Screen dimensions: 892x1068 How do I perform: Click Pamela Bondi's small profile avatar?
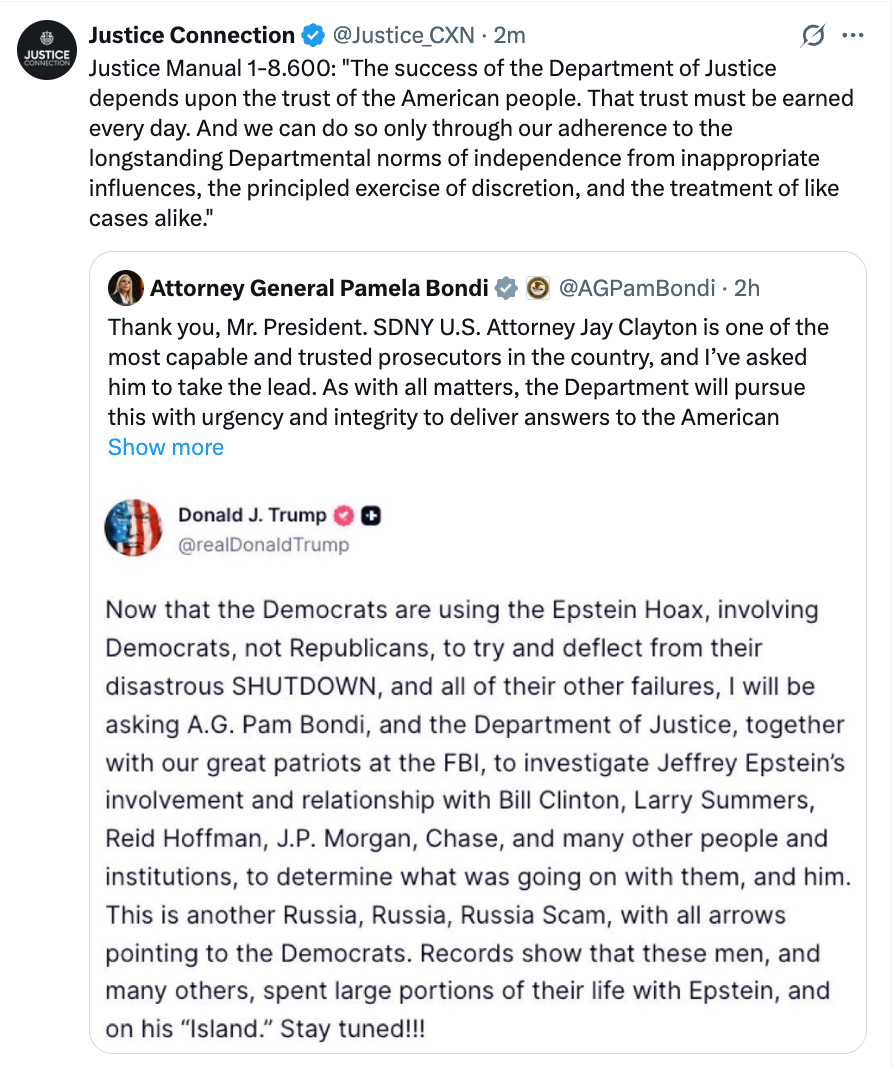[127, 288]
